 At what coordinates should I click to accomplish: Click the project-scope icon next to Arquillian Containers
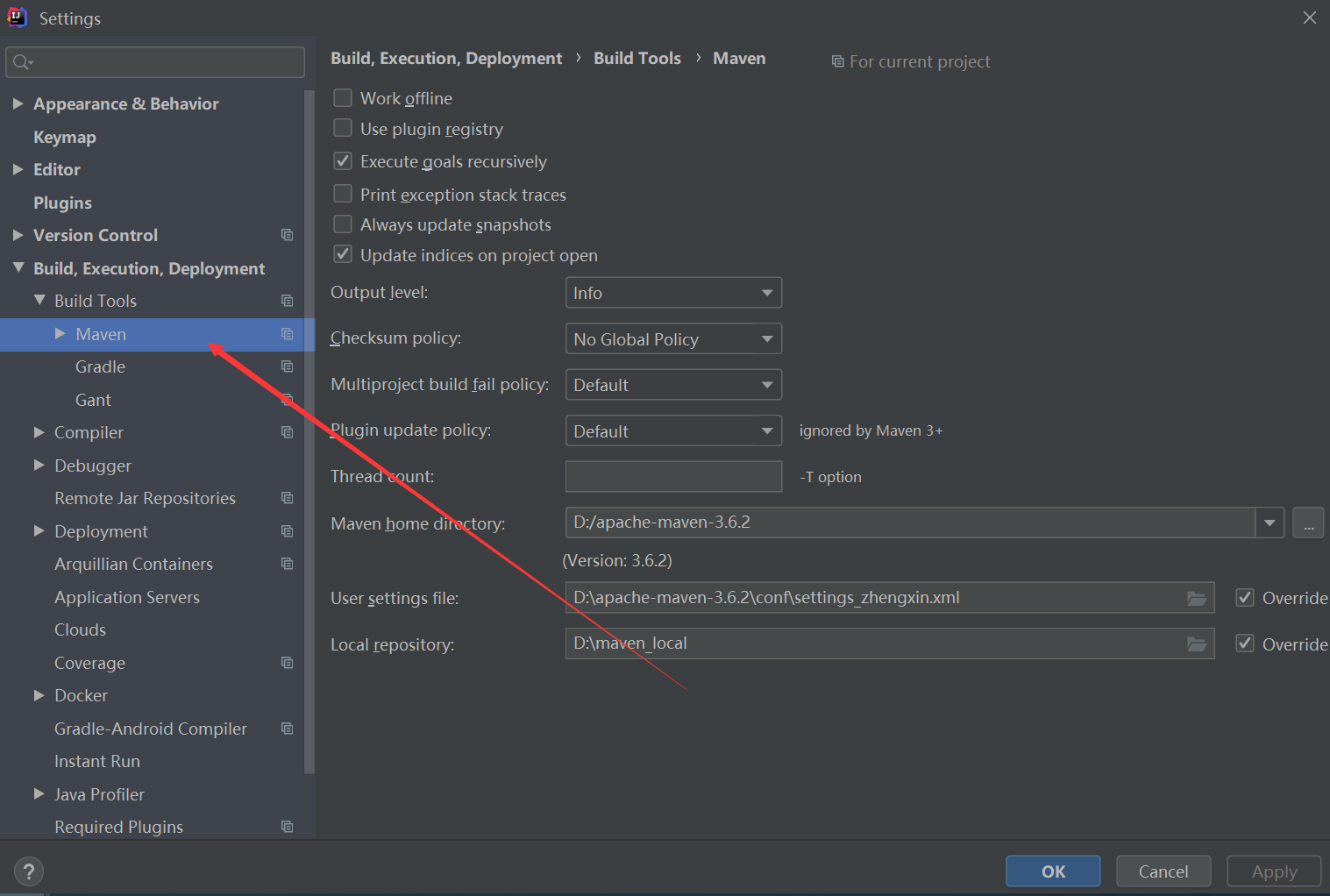click(x=287, y=564)
